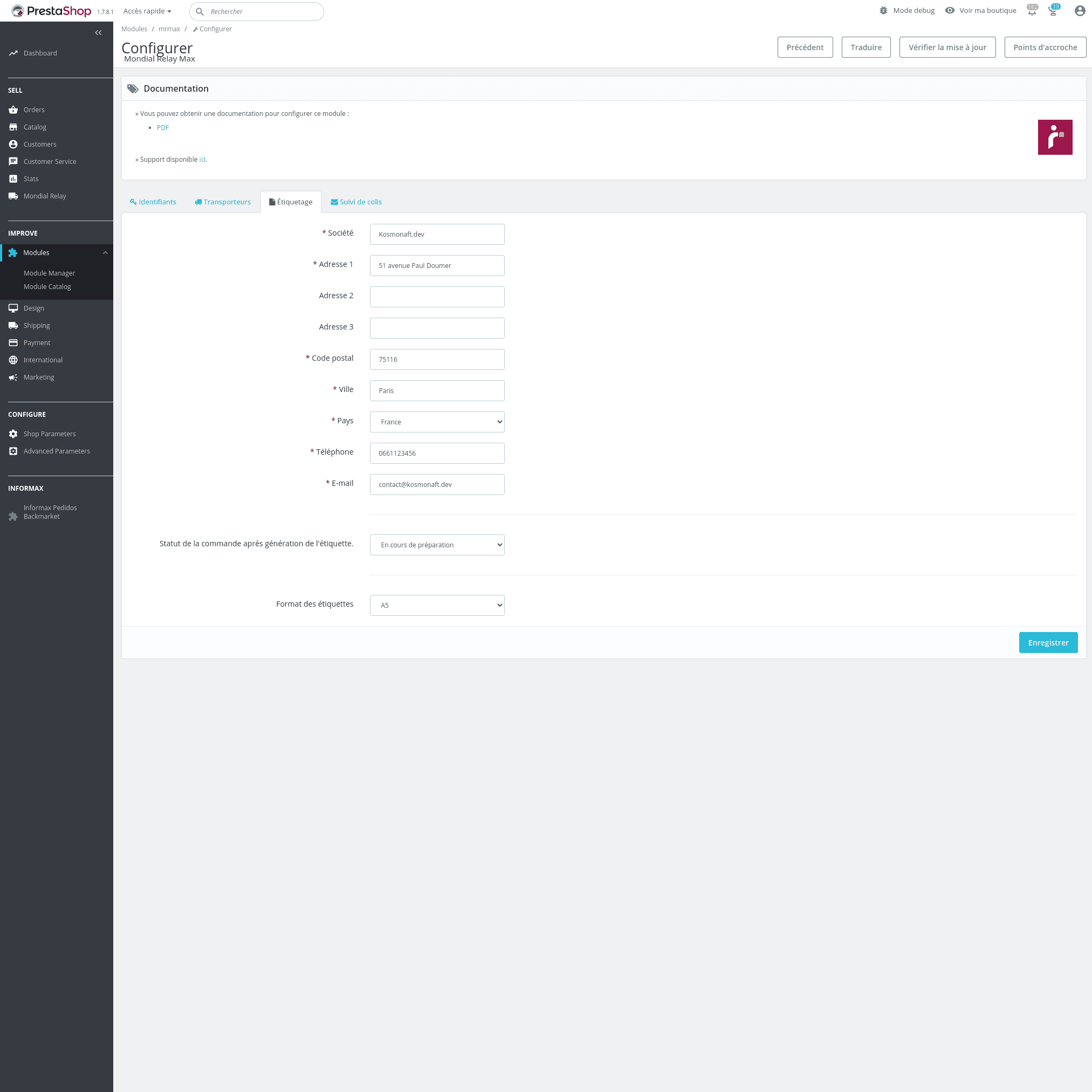Expand the order status dropdown
This screenshot has height=1092, width=1092.
click(437, 545)
